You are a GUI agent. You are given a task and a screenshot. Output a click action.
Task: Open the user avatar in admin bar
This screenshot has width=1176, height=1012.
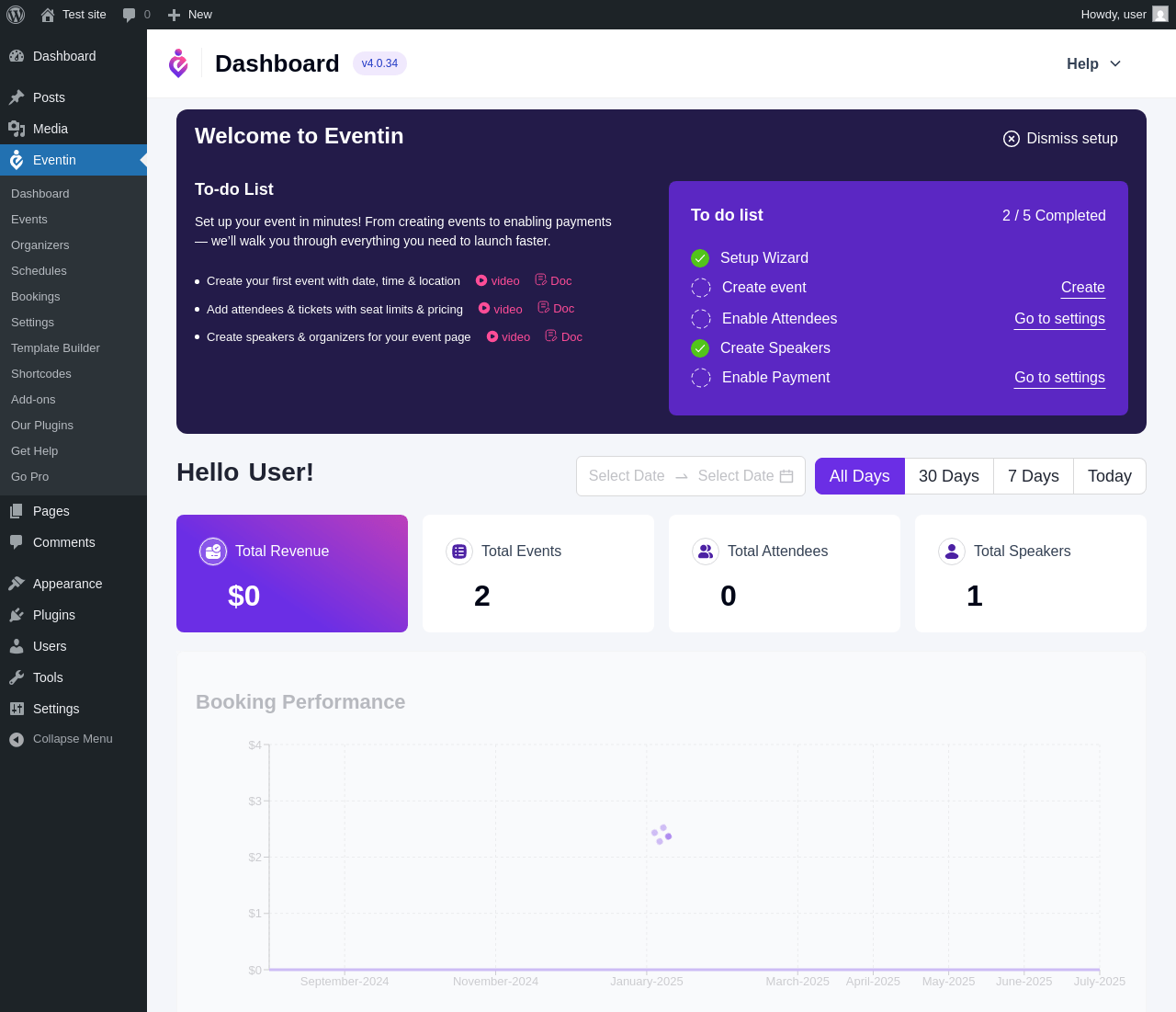click(x=1160, y=15)
